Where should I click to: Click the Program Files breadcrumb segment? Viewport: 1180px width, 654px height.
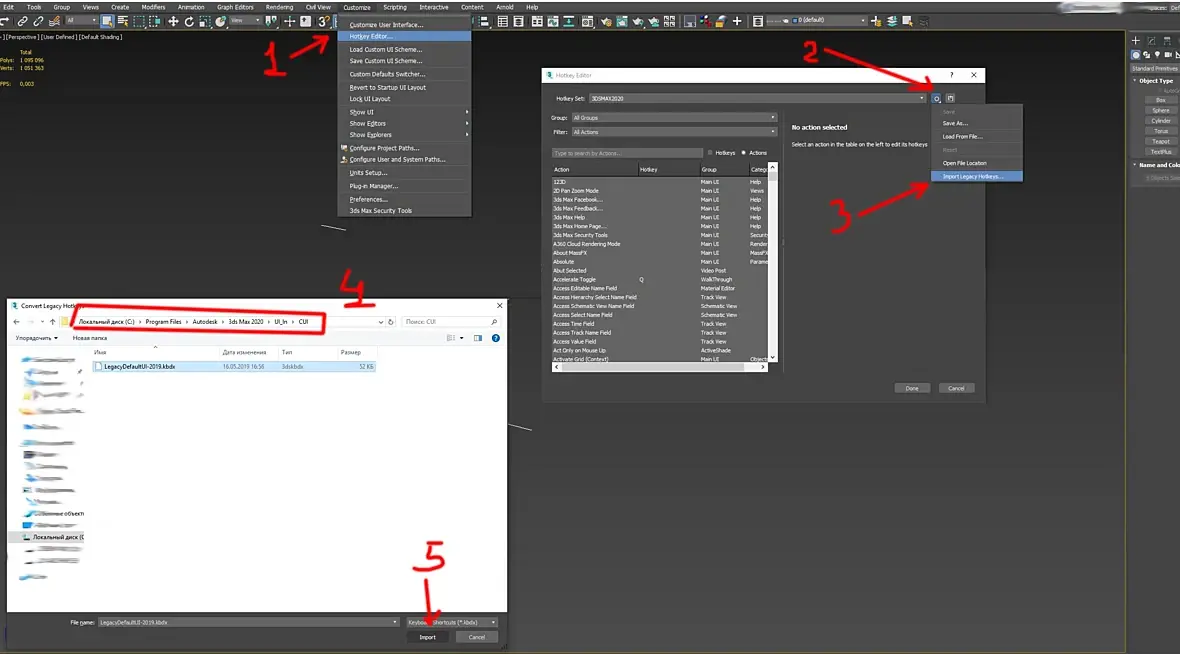(163, 322)
